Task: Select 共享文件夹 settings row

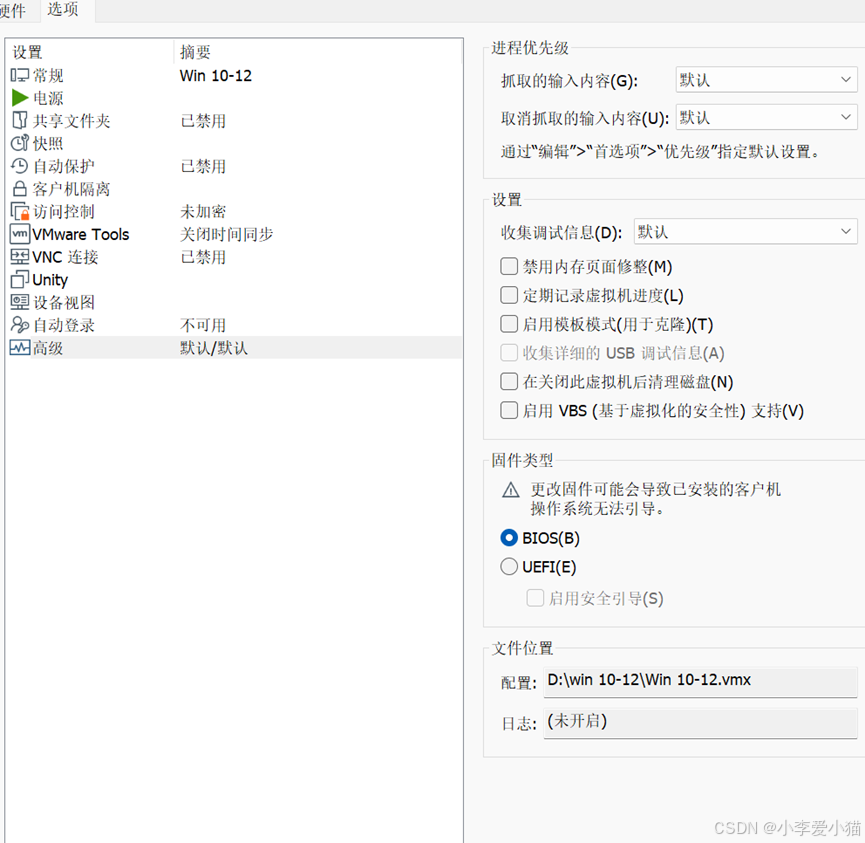Action: pyautogui.click(x=234, y=120)
